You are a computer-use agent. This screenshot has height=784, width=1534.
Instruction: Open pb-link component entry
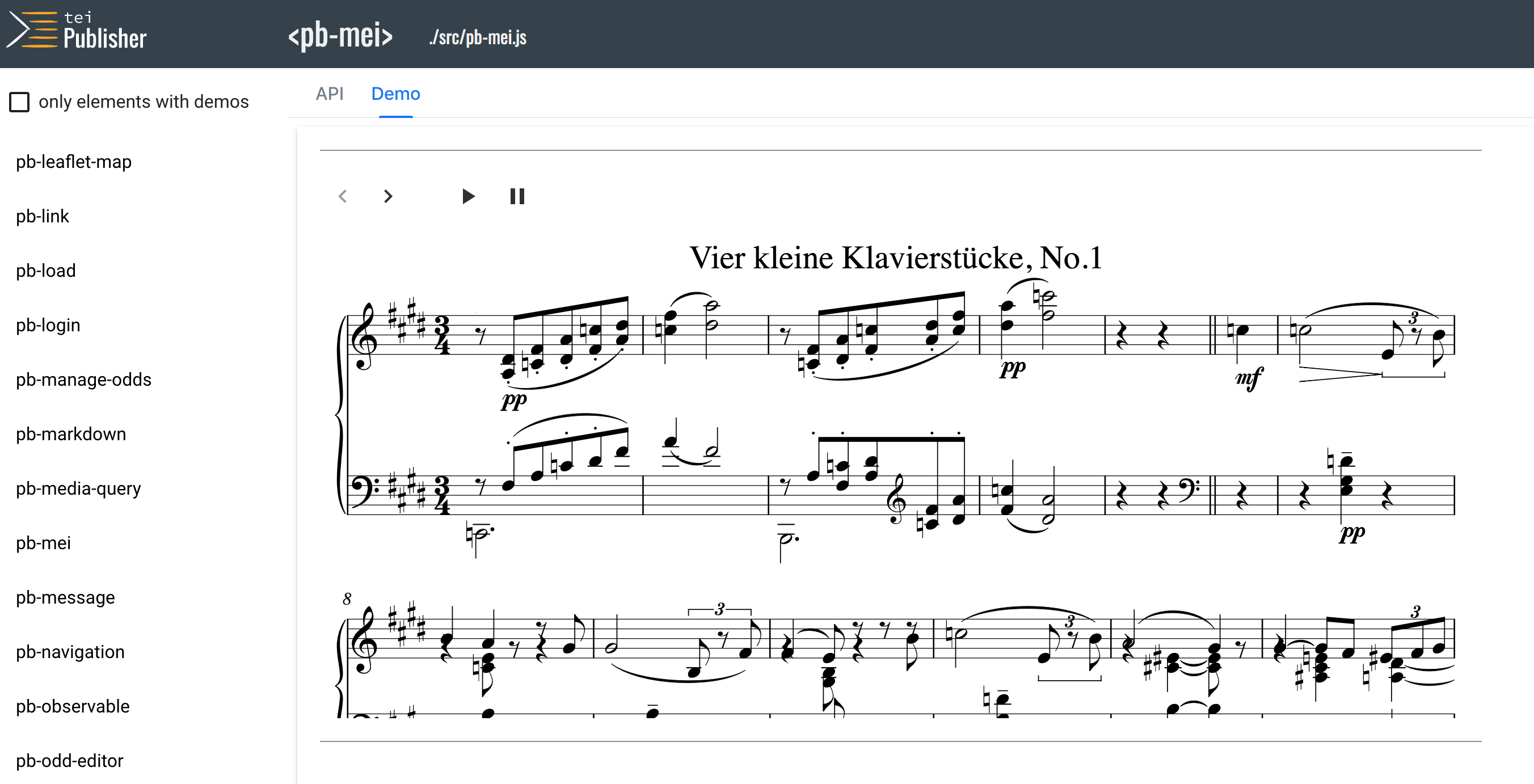(x=43, y=216)
